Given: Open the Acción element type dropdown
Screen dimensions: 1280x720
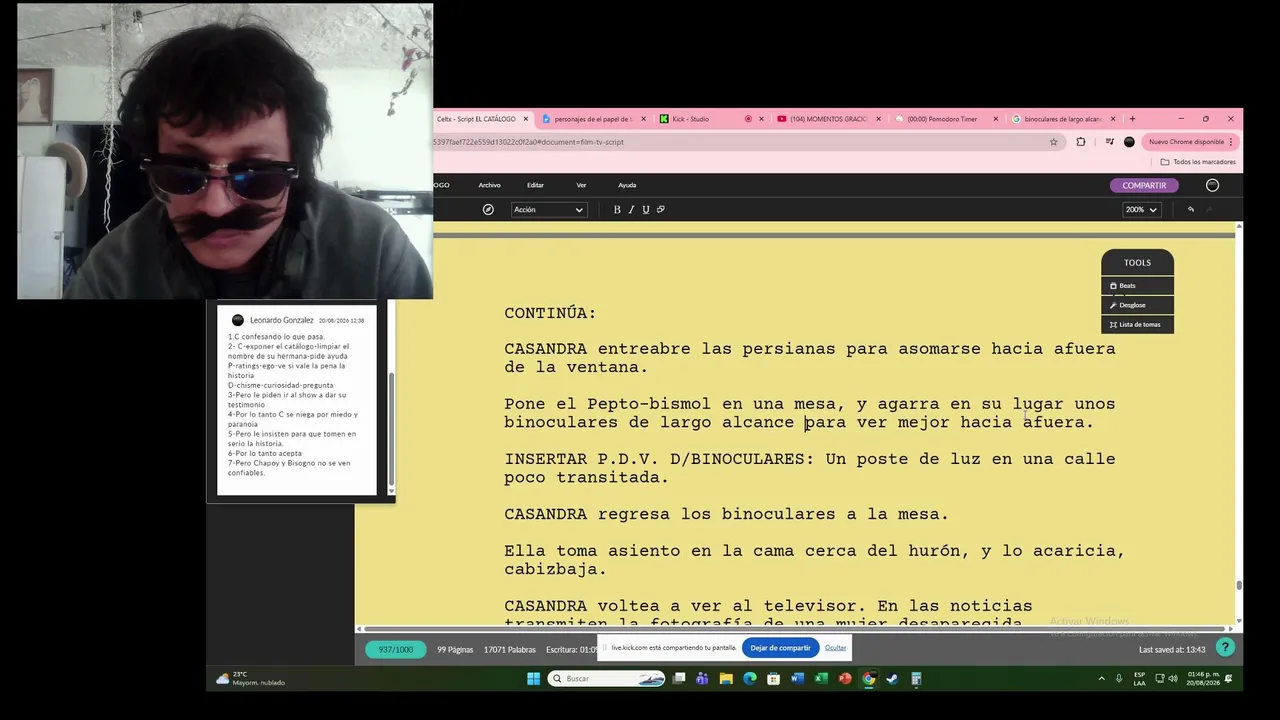Looking at the screenshot, I should [548, 210].
